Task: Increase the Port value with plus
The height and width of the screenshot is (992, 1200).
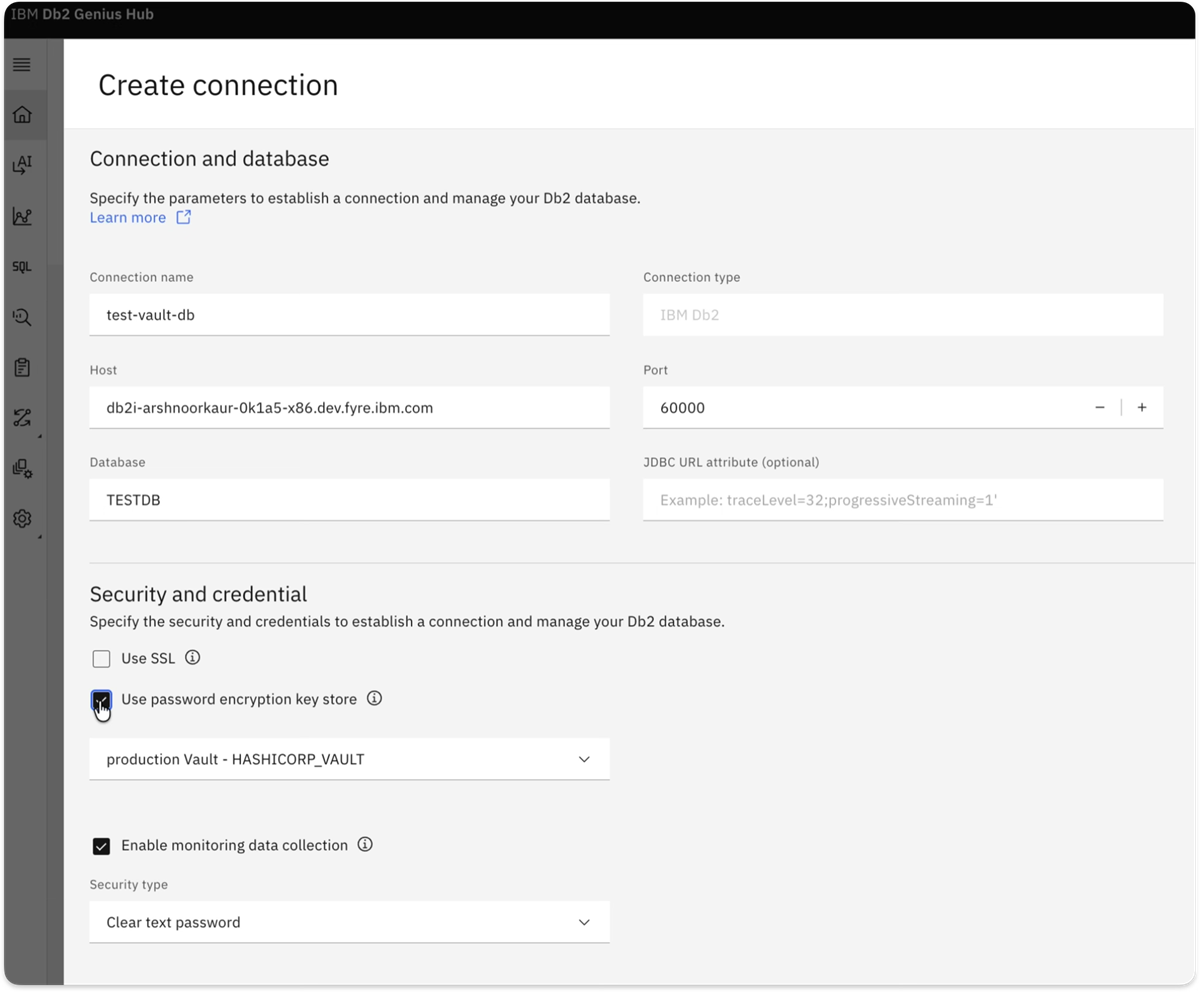Action: point(1142,408)
